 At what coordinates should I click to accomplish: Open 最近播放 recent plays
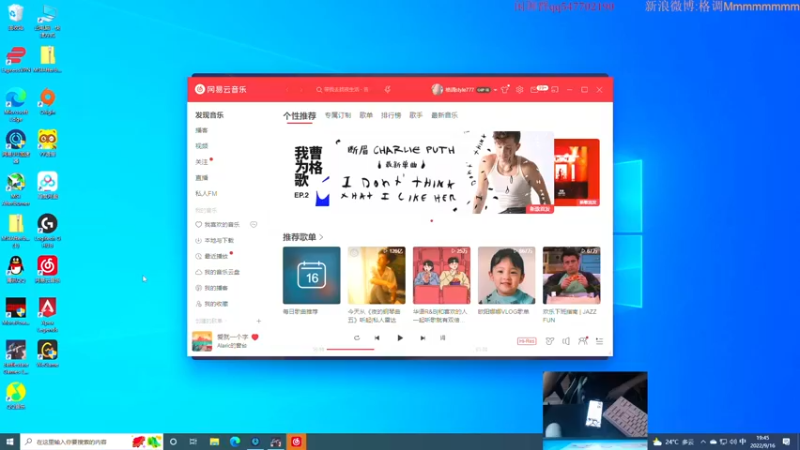[212, 256]
